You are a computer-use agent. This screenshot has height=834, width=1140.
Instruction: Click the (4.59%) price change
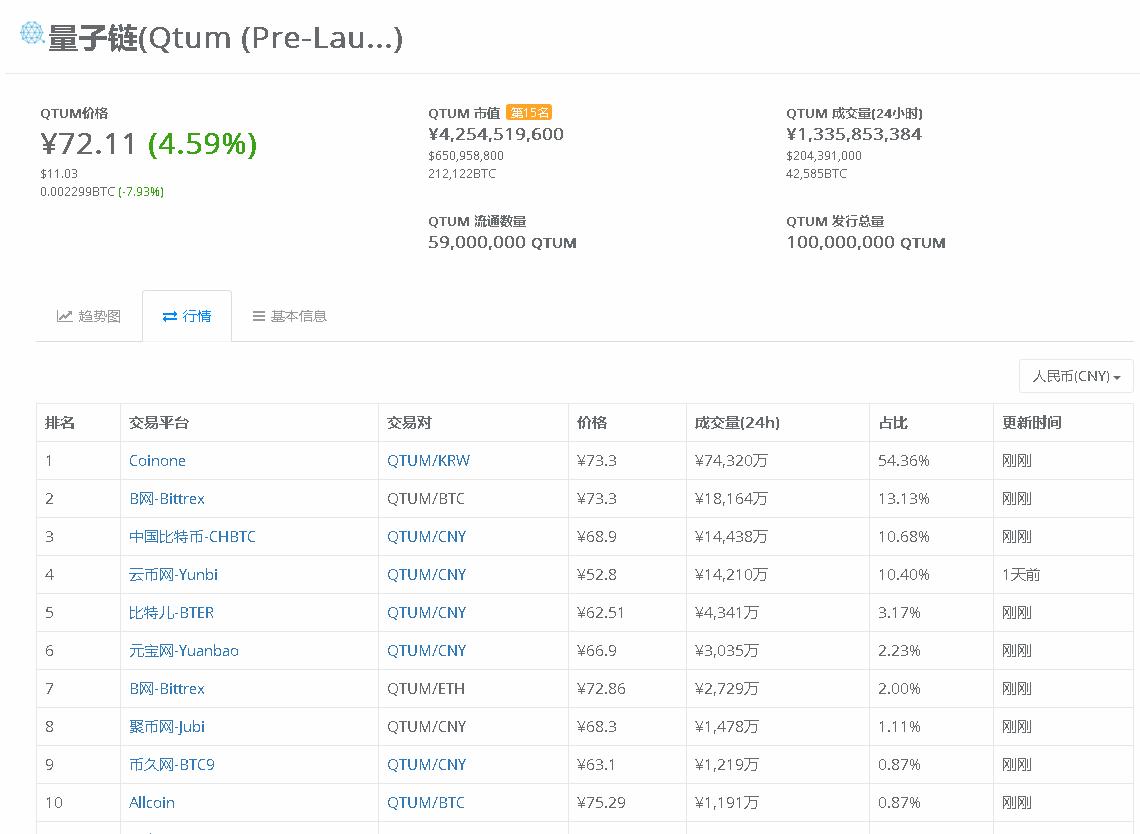pos(202,143)
